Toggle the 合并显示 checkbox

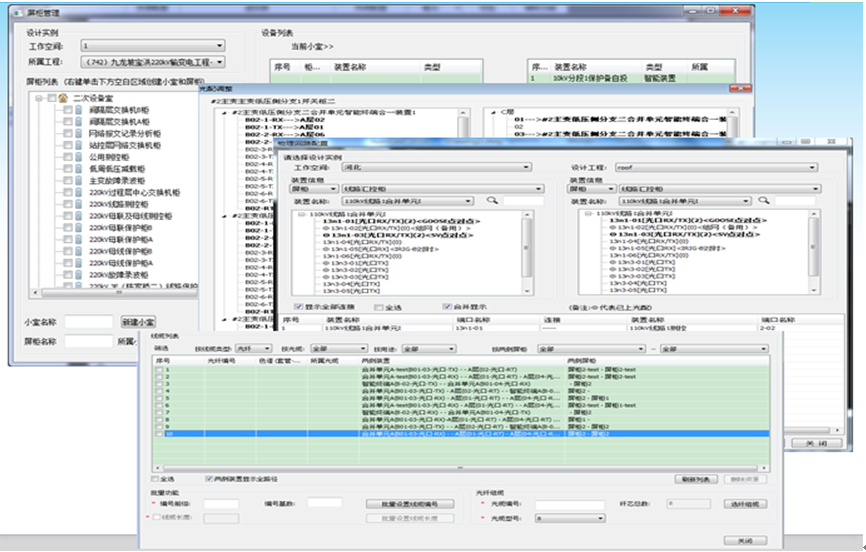447,306
